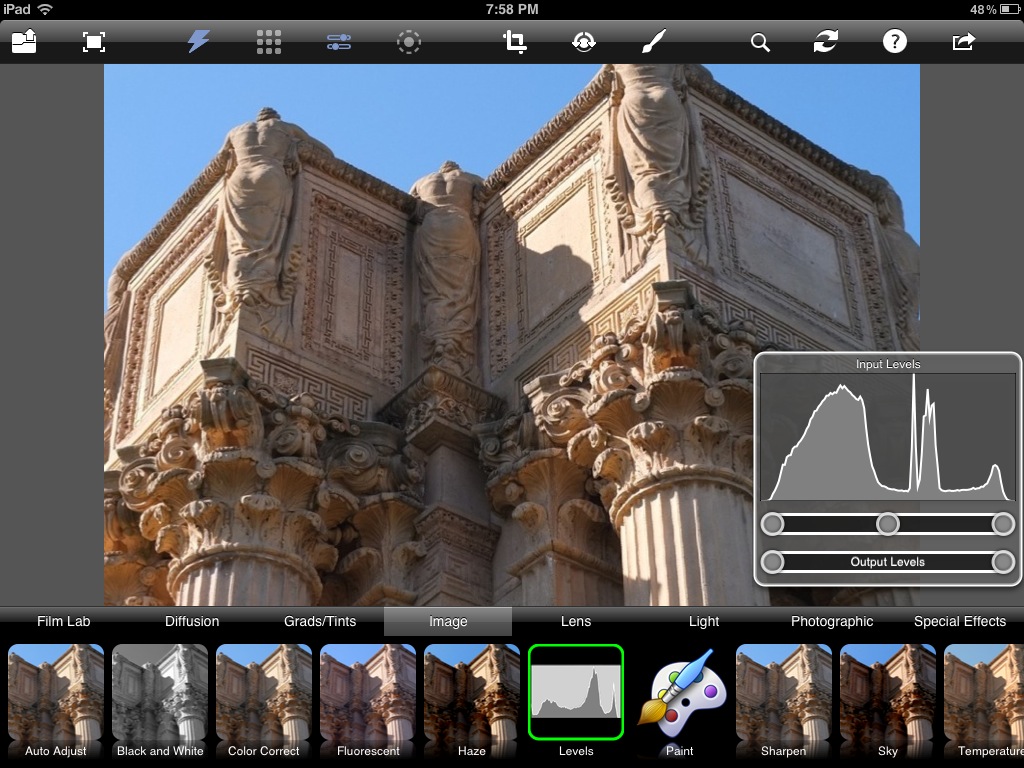Toggle the parameter sliders icon
The image size is (1024, 768).
339,42
